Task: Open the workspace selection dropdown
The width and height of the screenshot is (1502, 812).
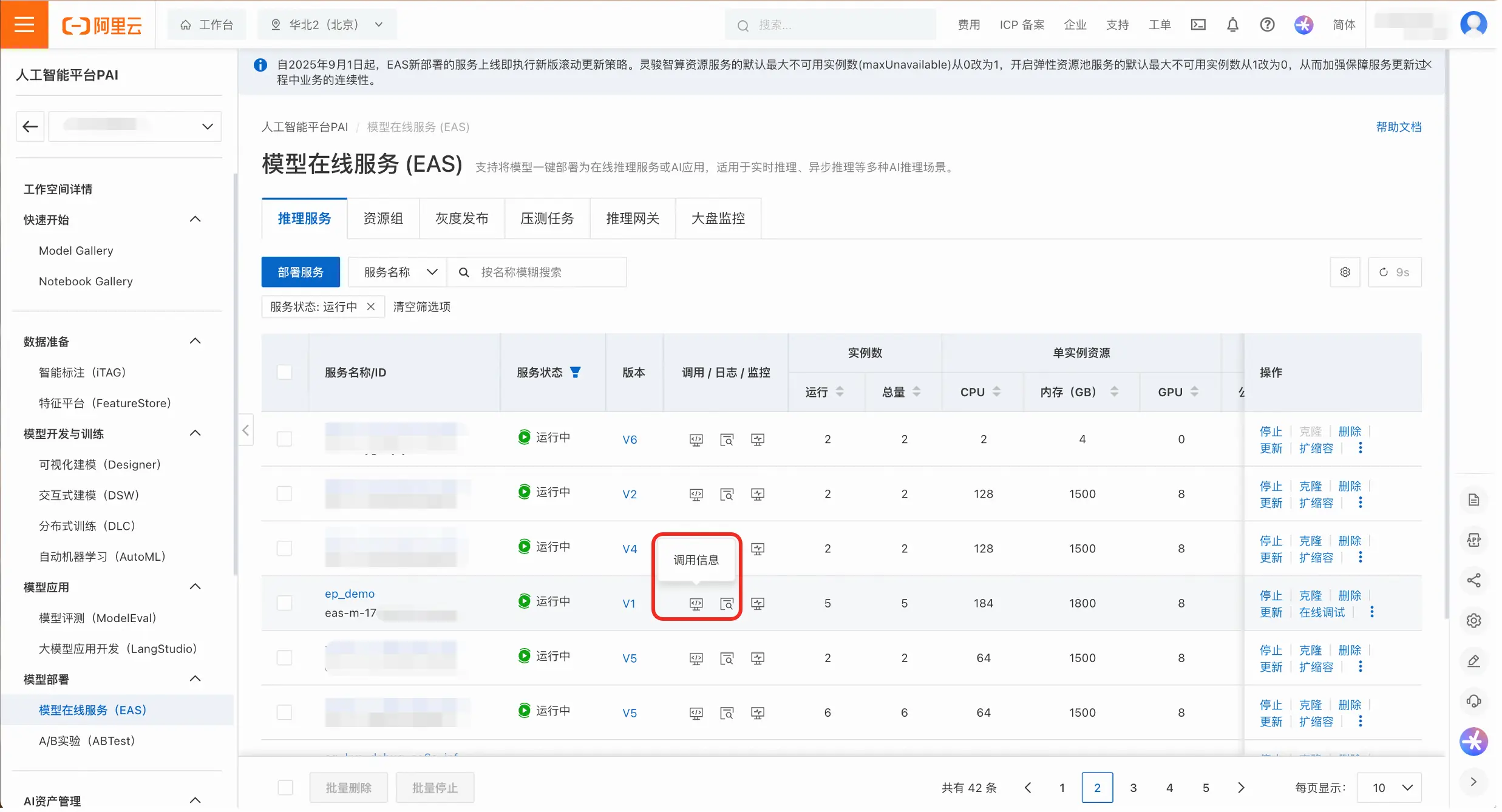Action: (135, 127)
